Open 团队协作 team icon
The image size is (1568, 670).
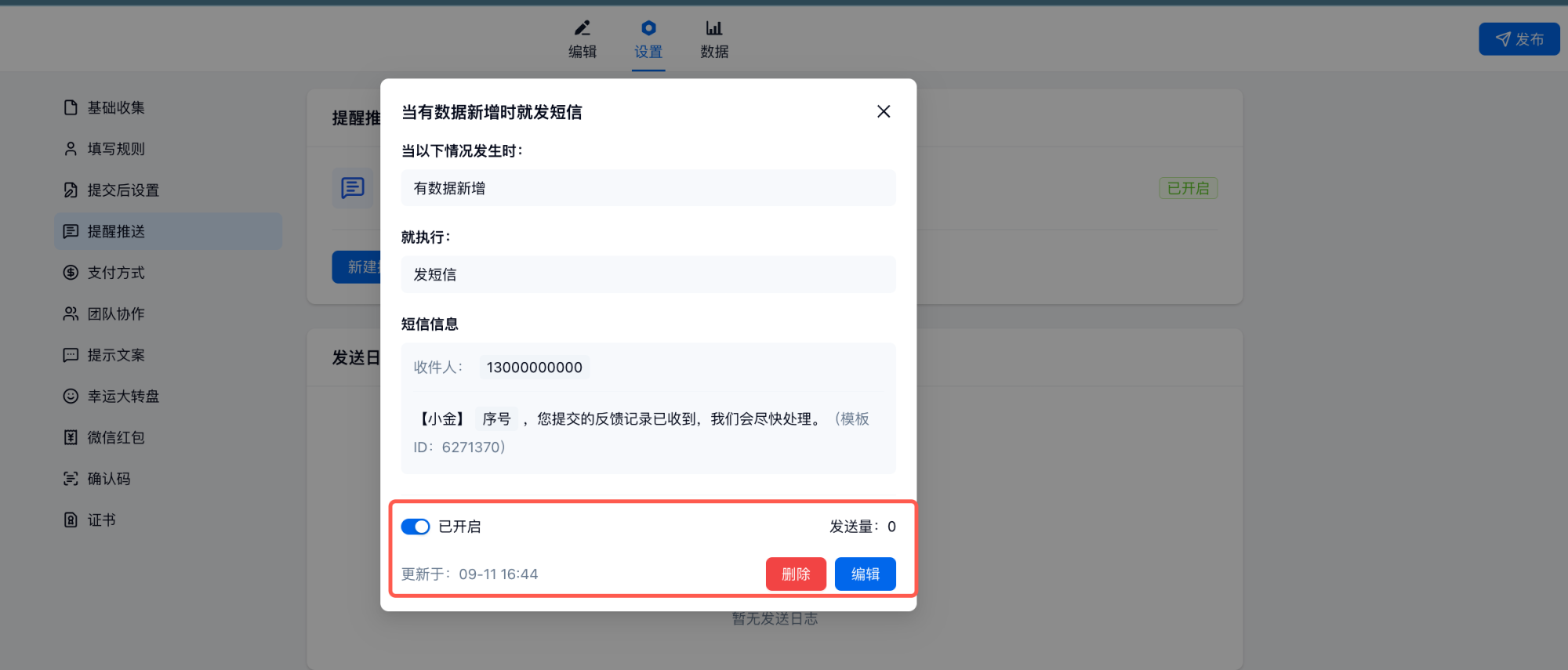(71, 314)
